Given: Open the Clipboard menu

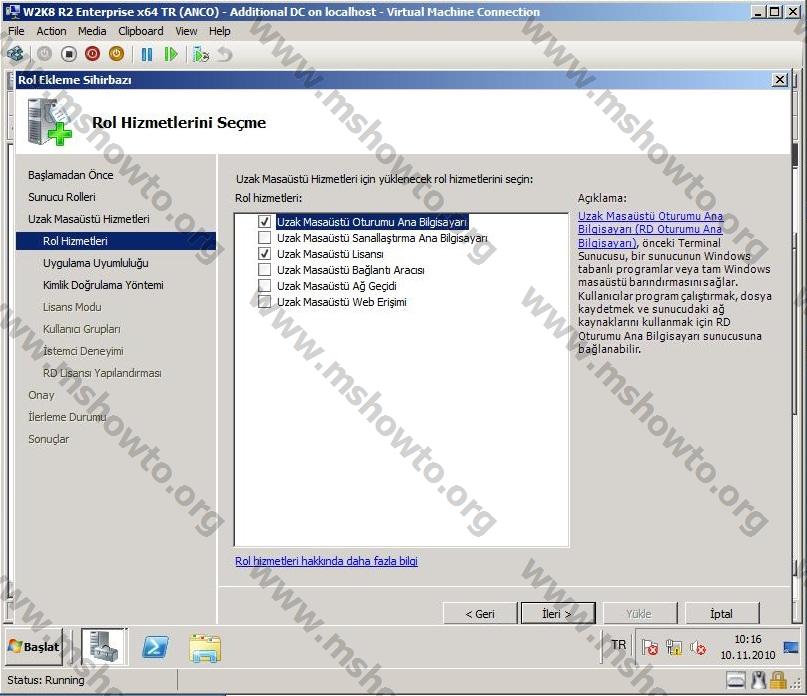Looking at the screenshot, I should (x=141, y=31).
